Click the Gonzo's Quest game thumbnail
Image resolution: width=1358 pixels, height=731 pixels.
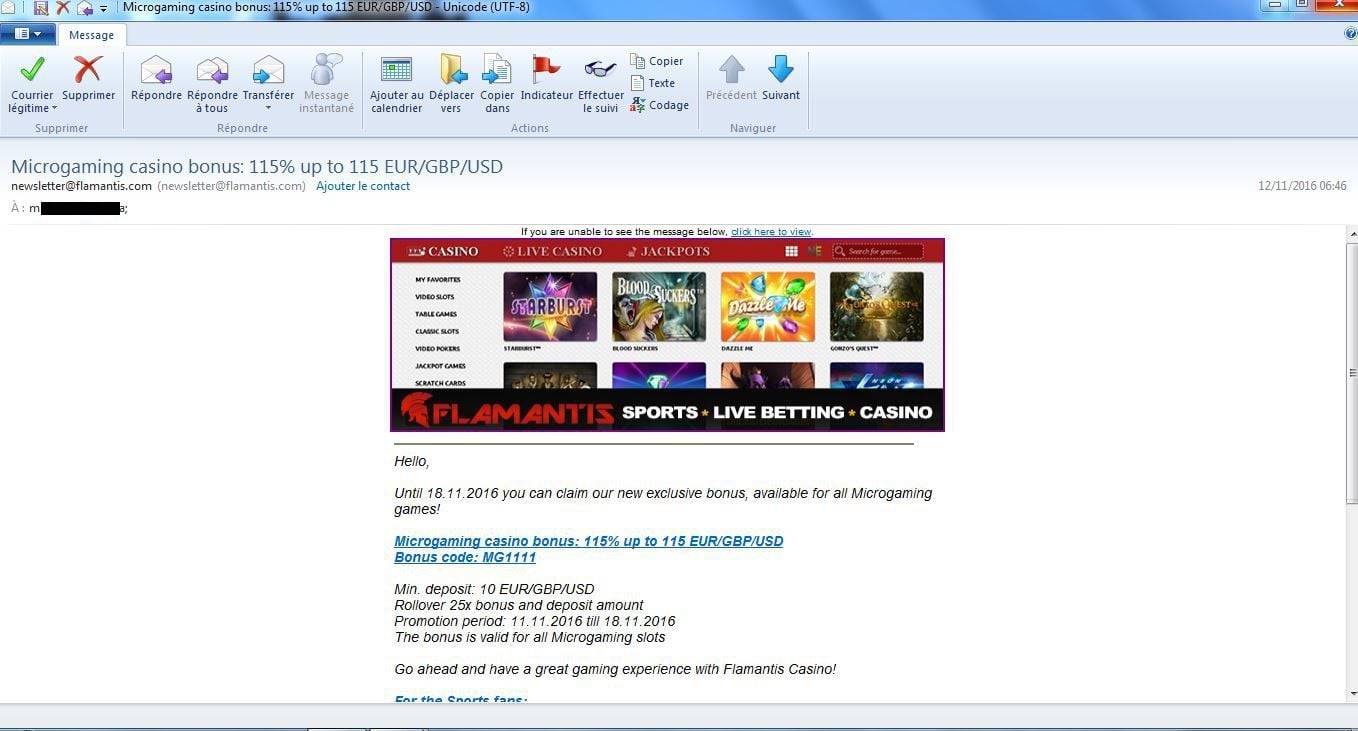[876, 307]
